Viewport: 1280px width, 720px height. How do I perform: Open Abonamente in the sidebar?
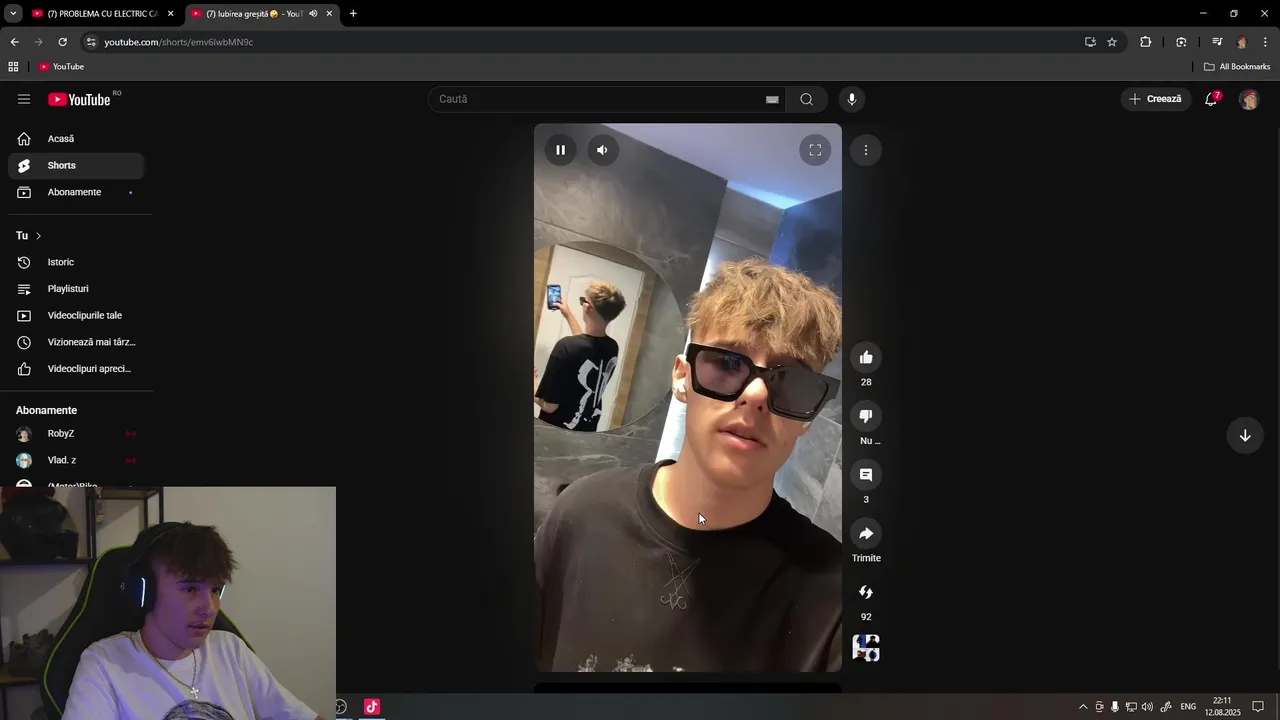click(x=76, y=192)
